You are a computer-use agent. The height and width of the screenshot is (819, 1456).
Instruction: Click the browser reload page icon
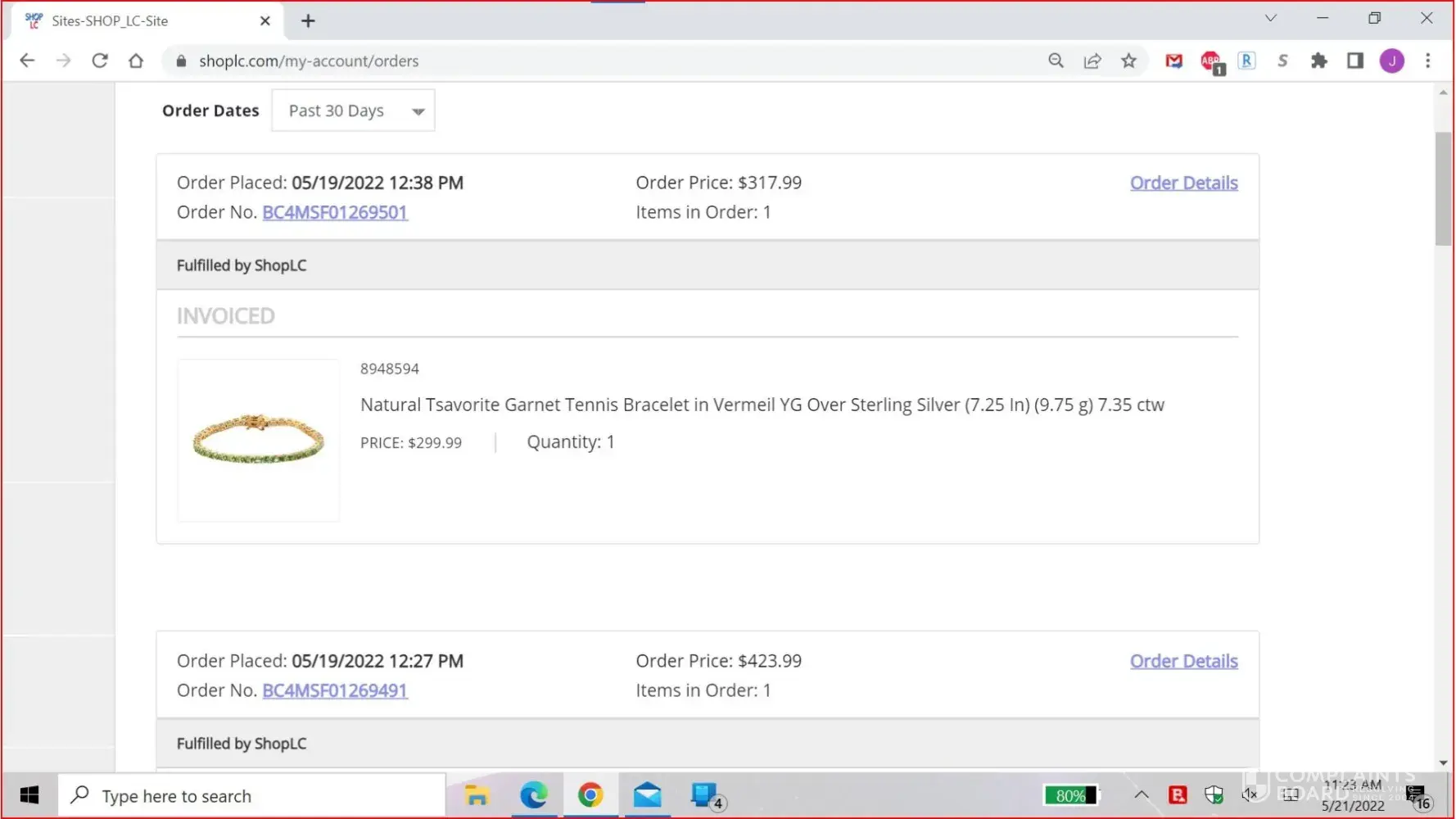click(x=100, y=61)
